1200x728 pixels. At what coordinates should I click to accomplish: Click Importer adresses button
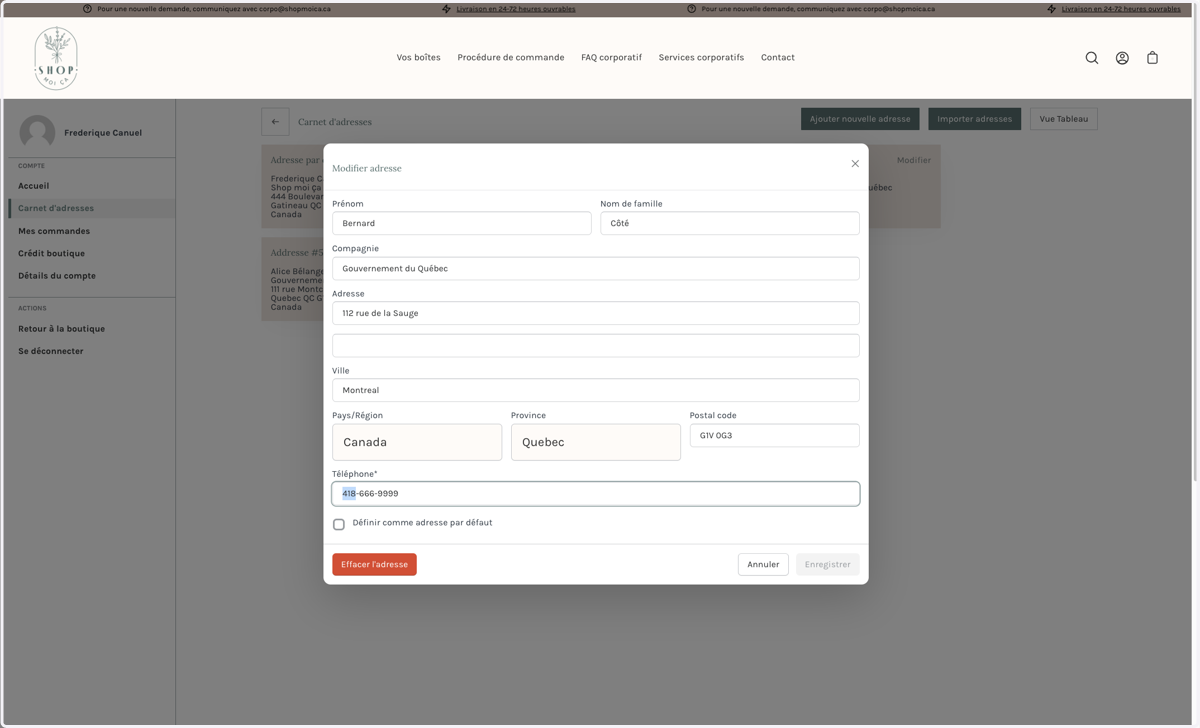[975, 119]
